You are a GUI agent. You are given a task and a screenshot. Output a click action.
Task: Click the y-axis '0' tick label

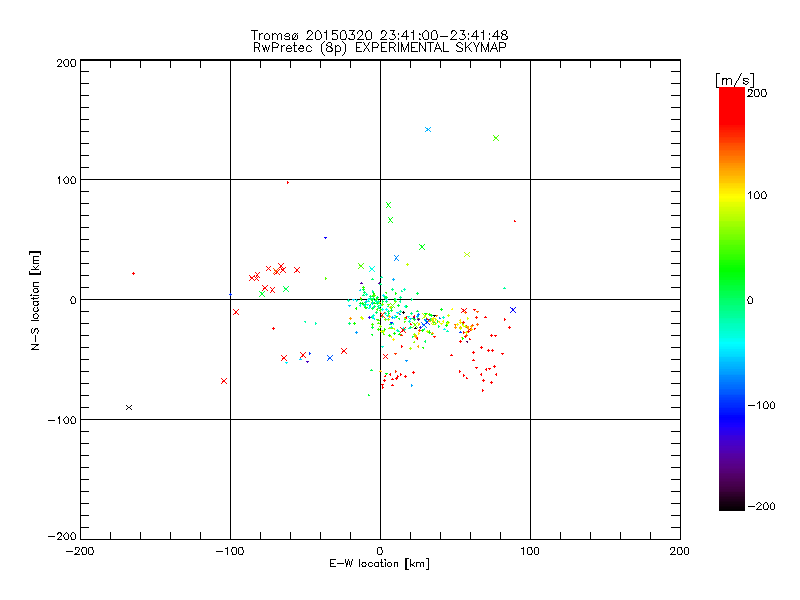pyautogui.click(x=73, y=300)
